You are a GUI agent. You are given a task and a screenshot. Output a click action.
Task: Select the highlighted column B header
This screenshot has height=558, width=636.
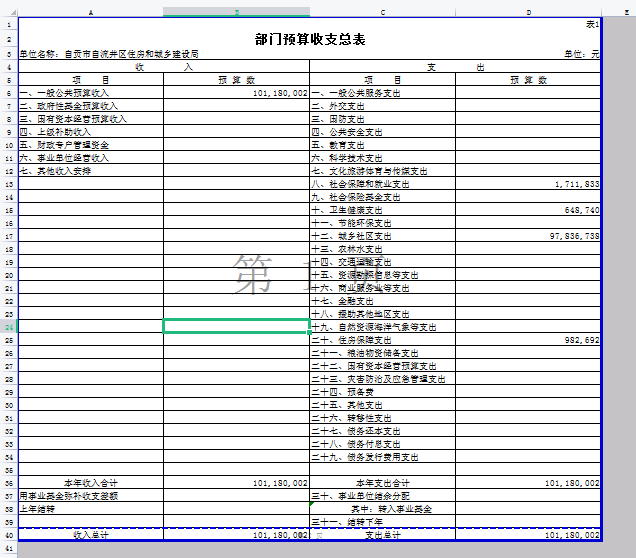point(236,12)
